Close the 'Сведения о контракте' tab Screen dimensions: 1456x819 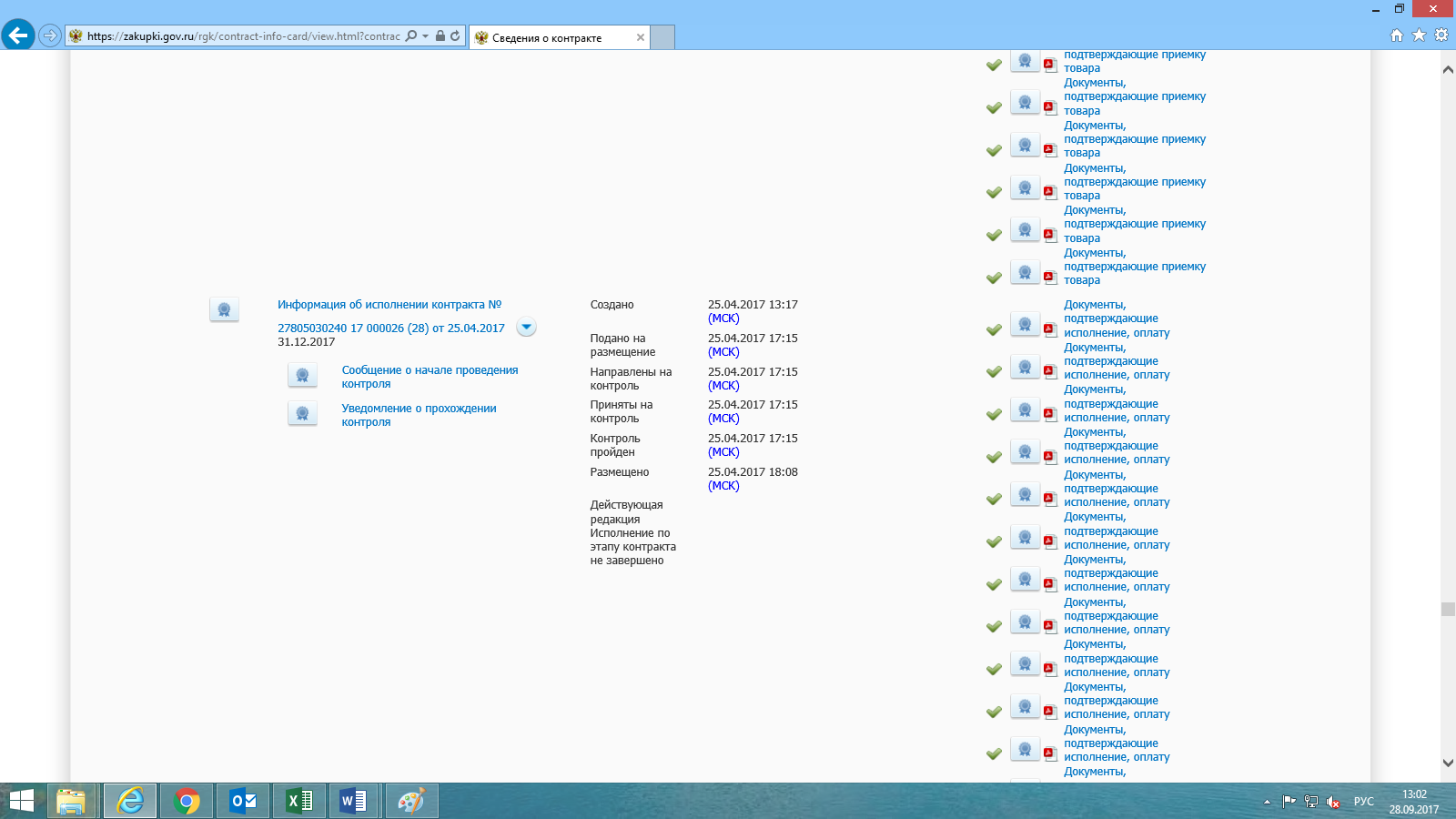point(641,37)
